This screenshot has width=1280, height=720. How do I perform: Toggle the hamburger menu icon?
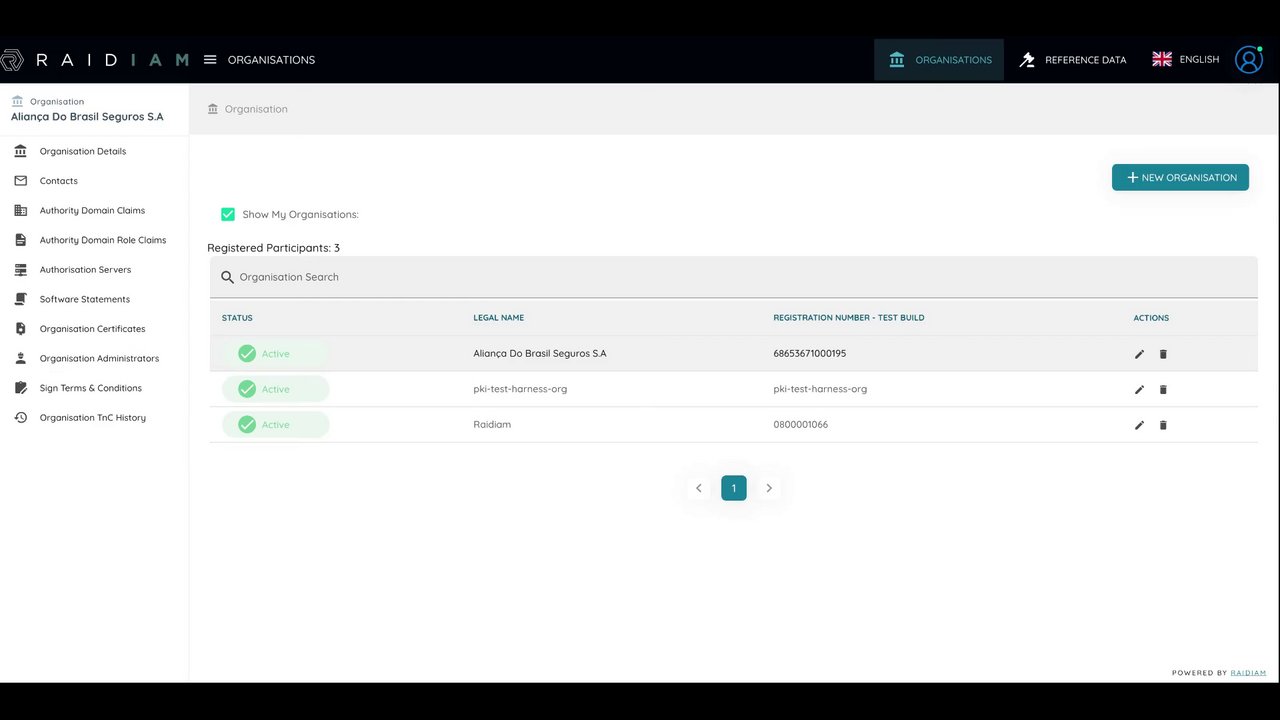click(210, 60)
